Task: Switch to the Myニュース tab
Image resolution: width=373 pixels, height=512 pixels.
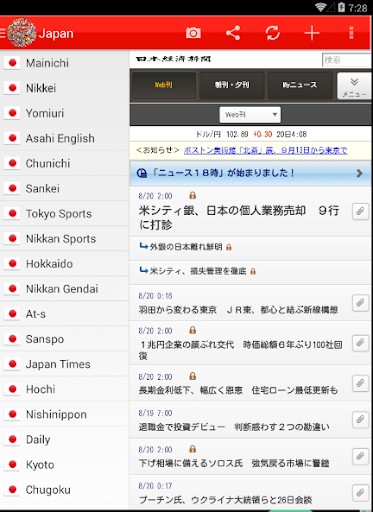Action: [x=300, y=85]
